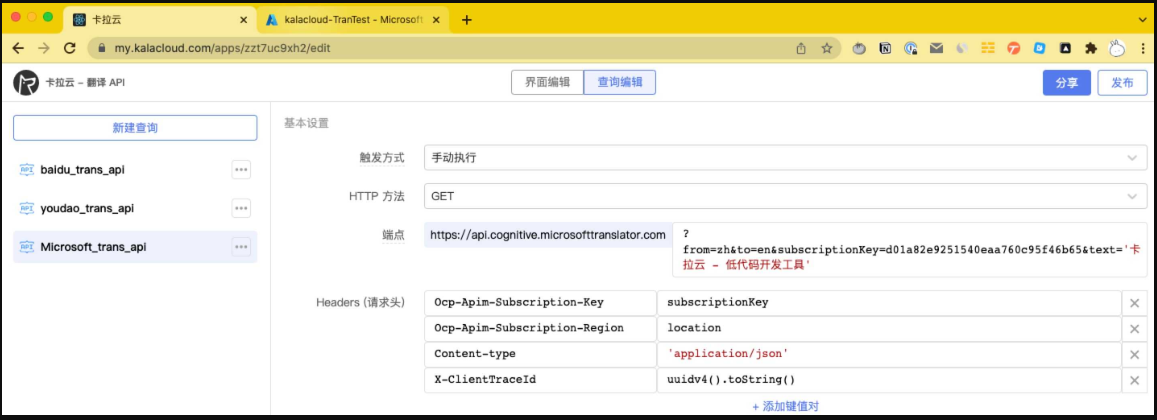Click the + 添加键值对 link
This screenshot has width=1157, height=420.
[x=785, y=406]
